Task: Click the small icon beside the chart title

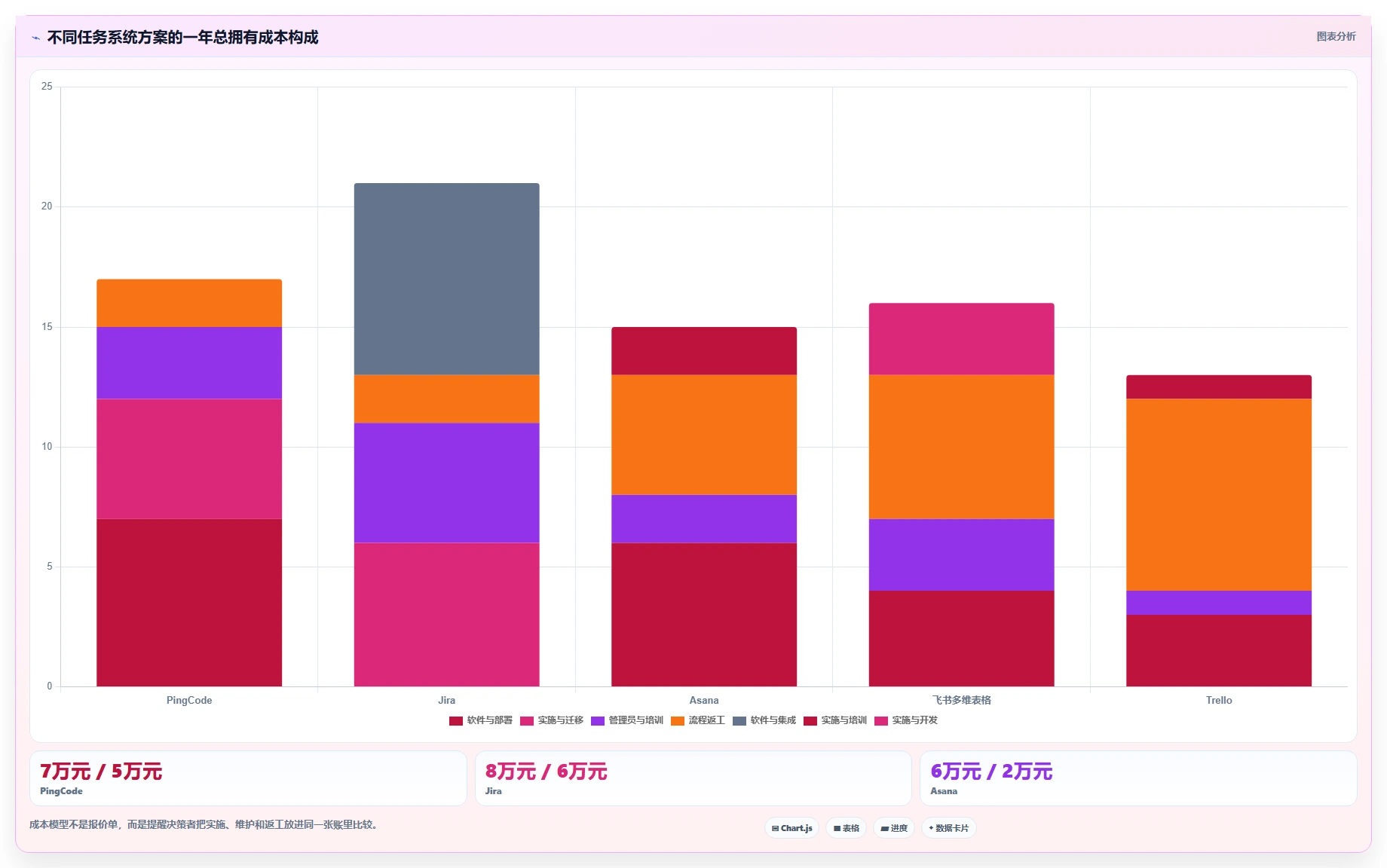Action: [35, 38]
